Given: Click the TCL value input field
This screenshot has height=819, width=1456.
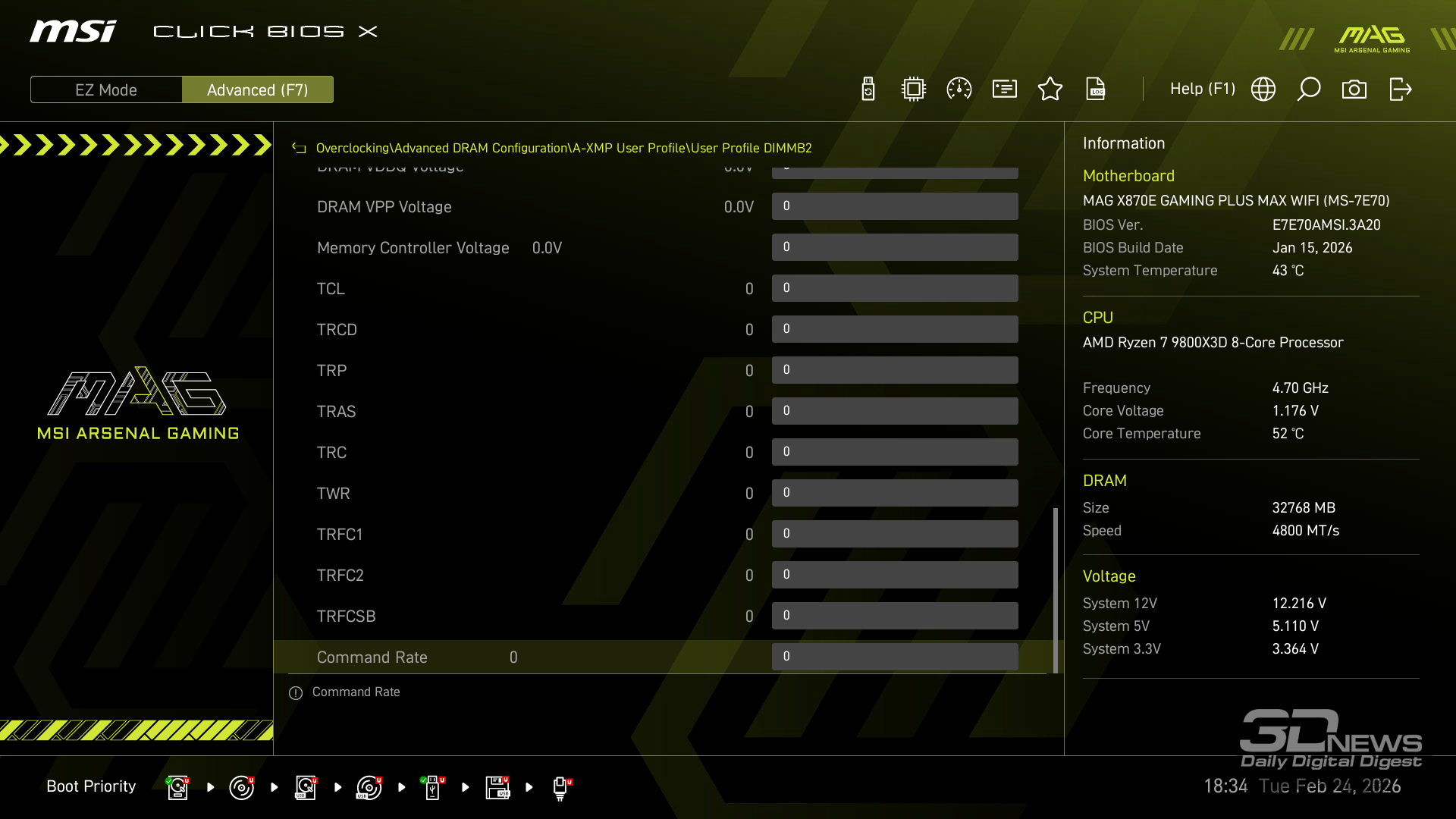Looking at the screenshot, I should point(895,288).
